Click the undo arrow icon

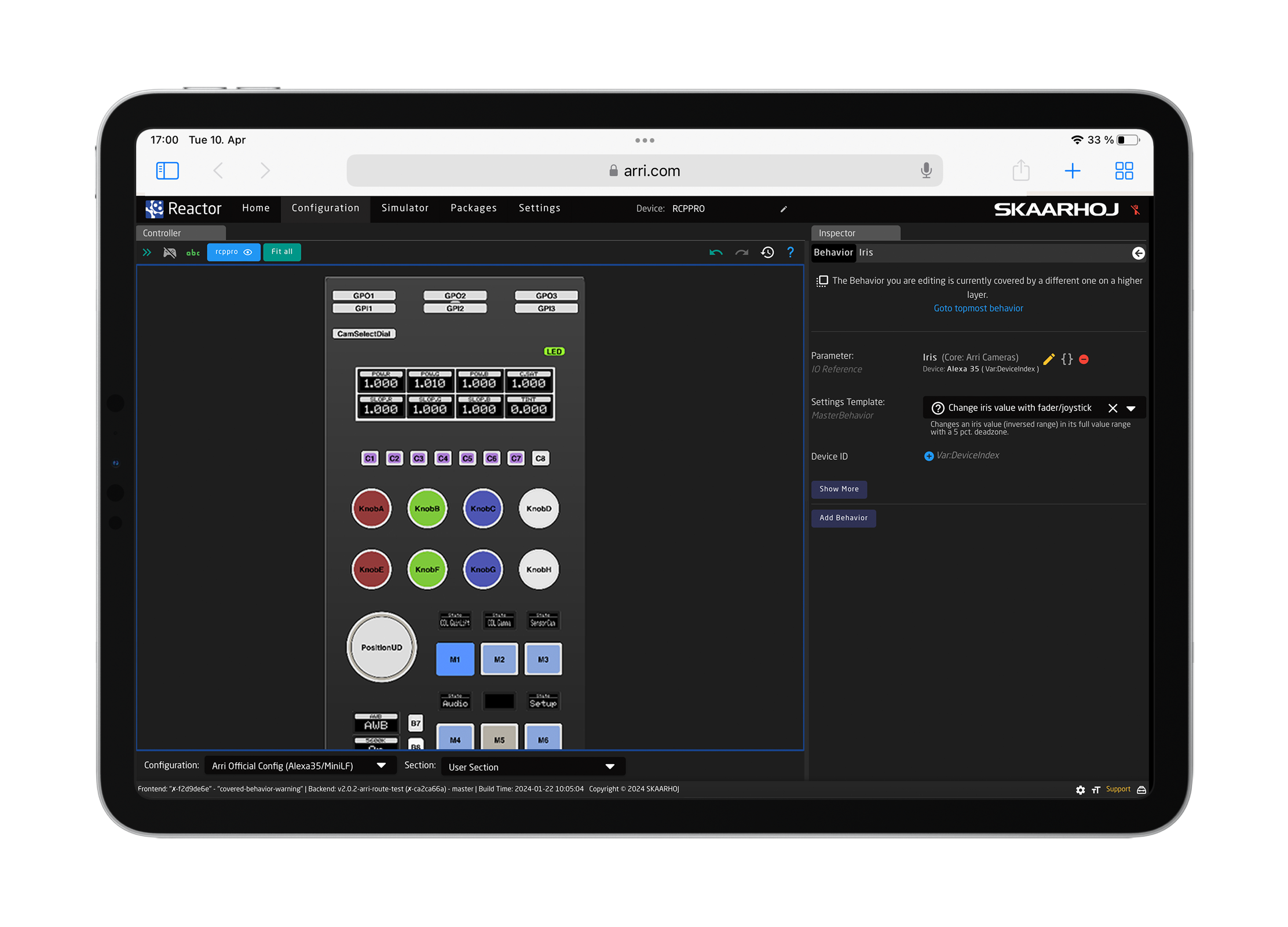(x=716, y=252)
